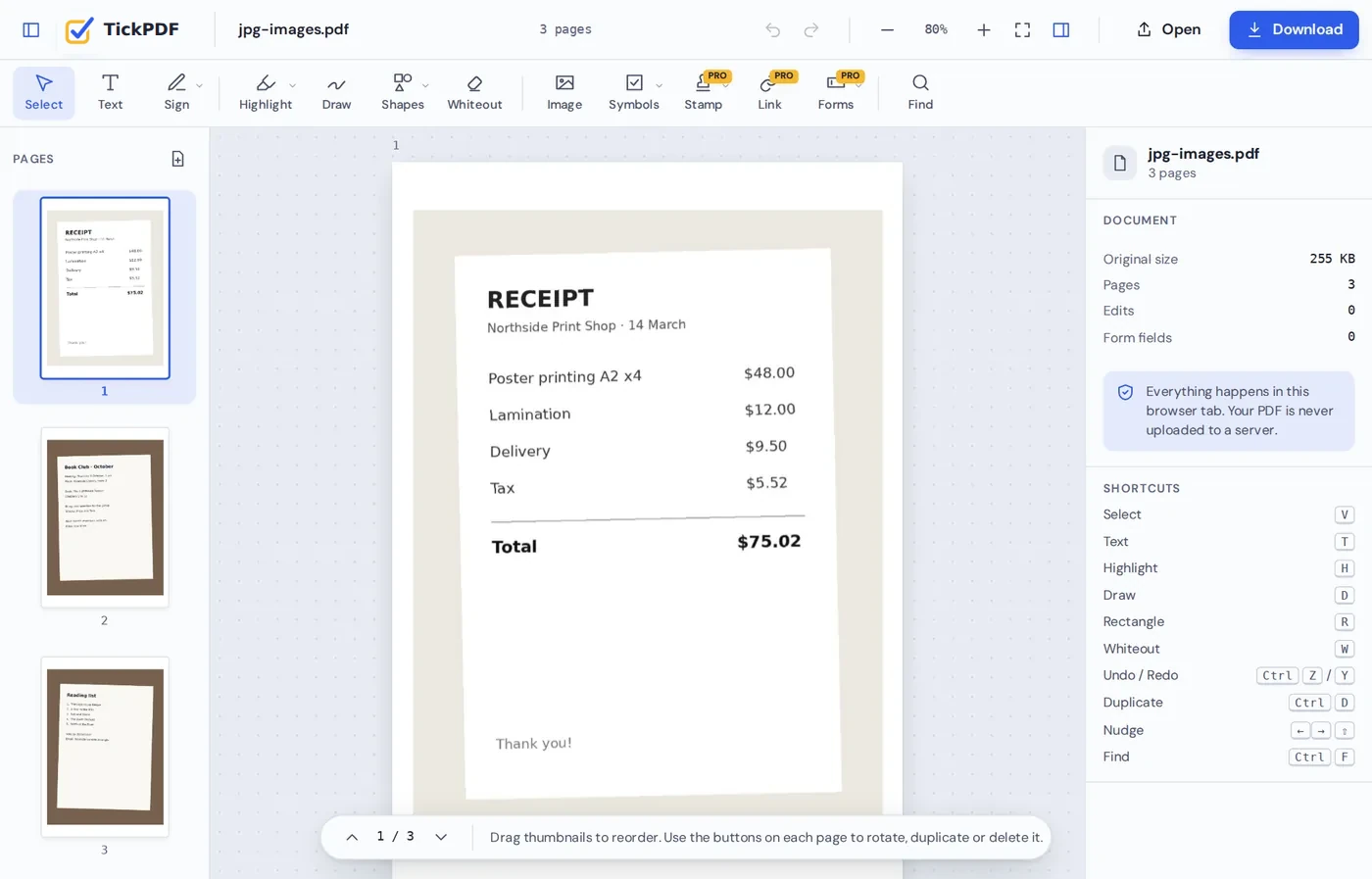1372x879 pixels.
Task: Choose the Symbols tool
Action: pyautogui.click(x=634, y=92)
